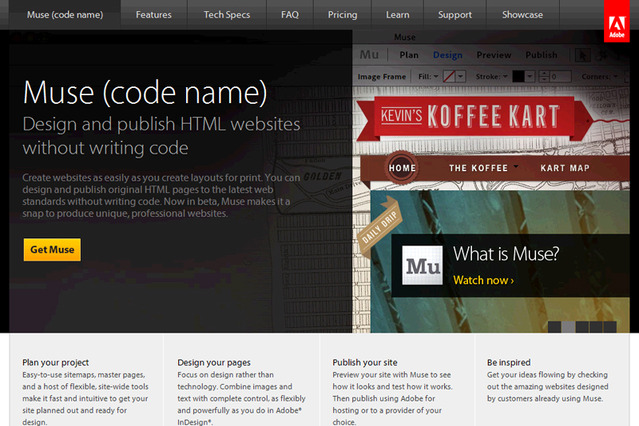639x426 pixels.
Task: Open the Corners dropdown
Action: [x=599, y=76]
